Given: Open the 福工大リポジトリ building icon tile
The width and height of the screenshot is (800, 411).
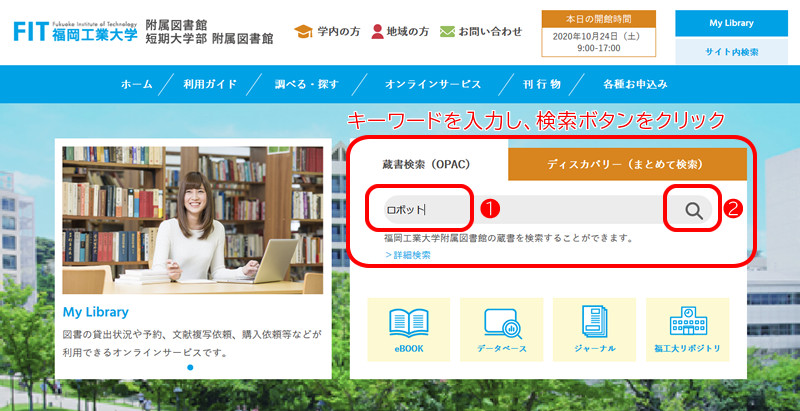Looking at the screenshot, I should tap(687, 329).
